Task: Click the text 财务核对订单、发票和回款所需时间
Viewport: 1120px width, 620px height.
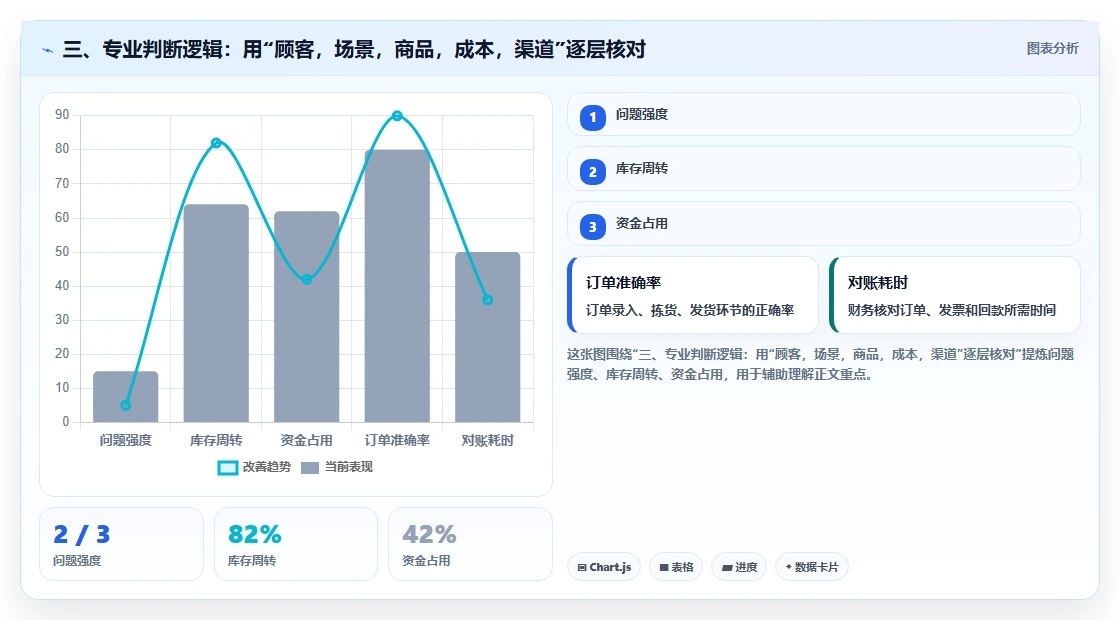Action: point(951,310)
